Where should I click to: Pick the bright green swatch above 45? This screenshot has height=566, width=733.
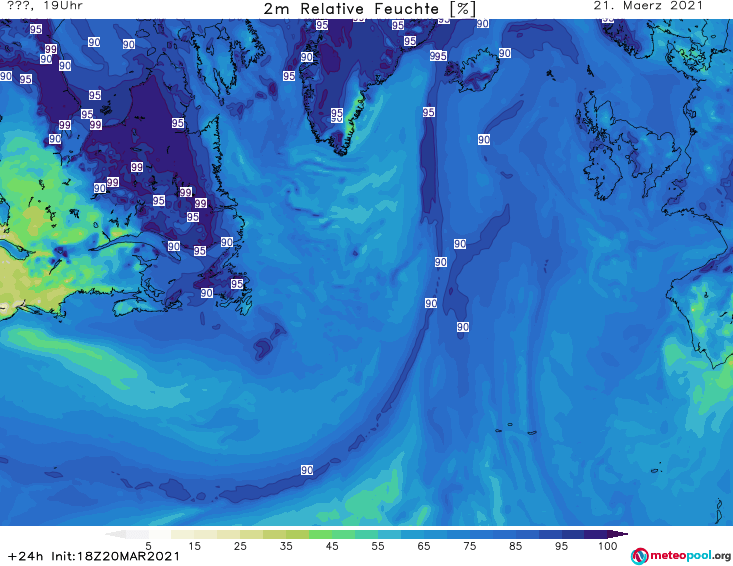point(320,534)
